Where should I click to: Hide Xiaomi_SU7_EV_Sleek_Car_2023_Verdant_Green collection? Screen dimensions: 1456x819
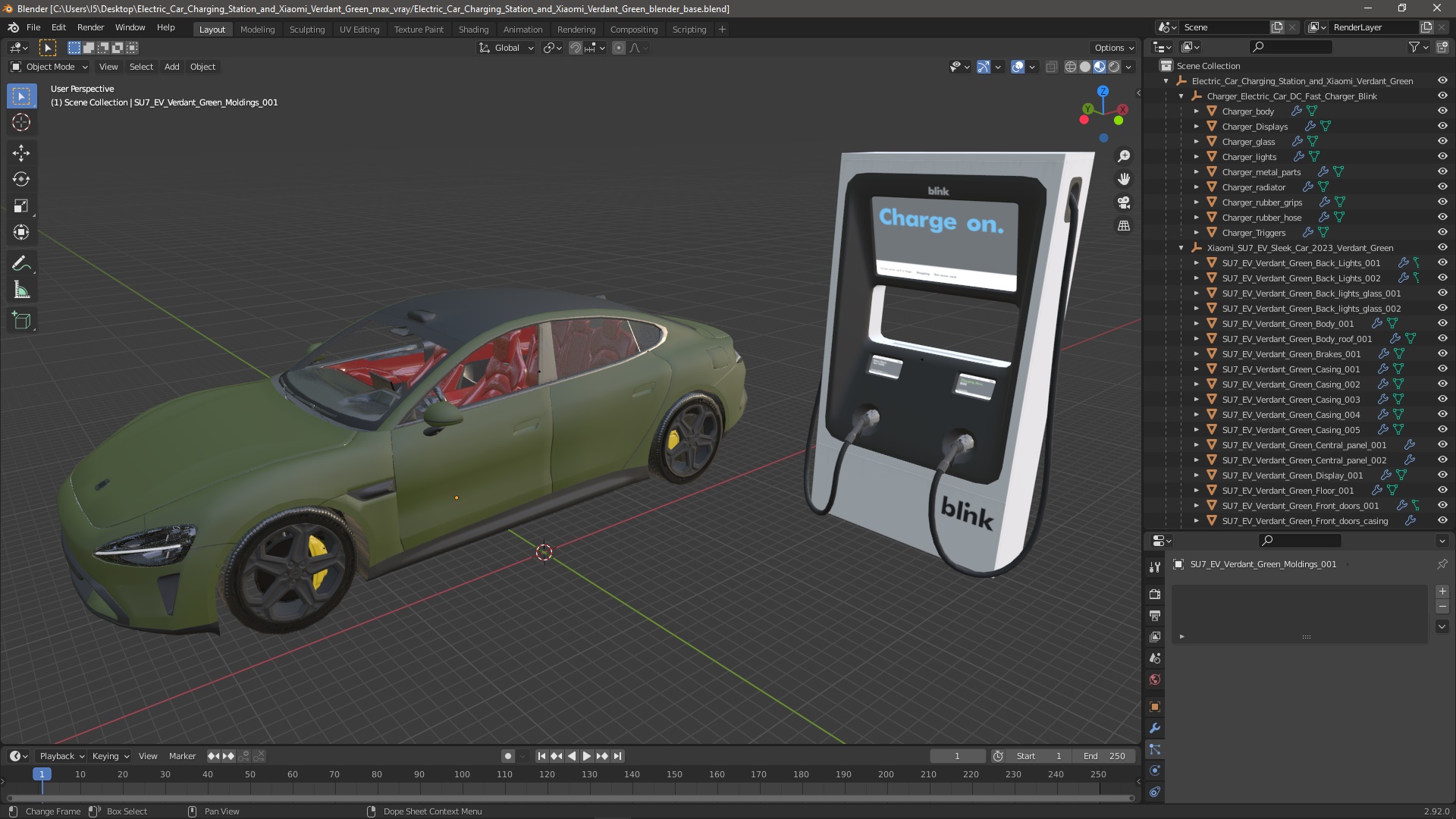[x=1442, y=247]
